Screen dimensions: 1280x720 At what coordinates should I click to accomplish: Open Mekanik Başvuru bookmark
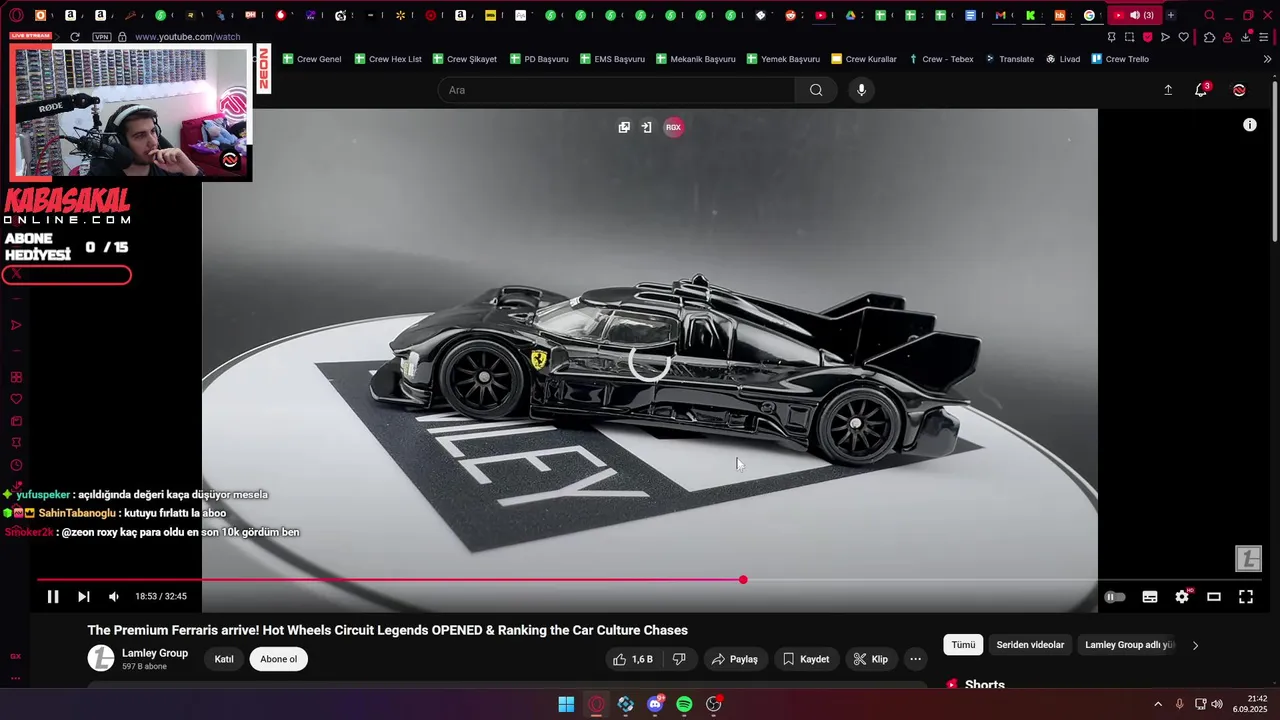coord(696,59)
